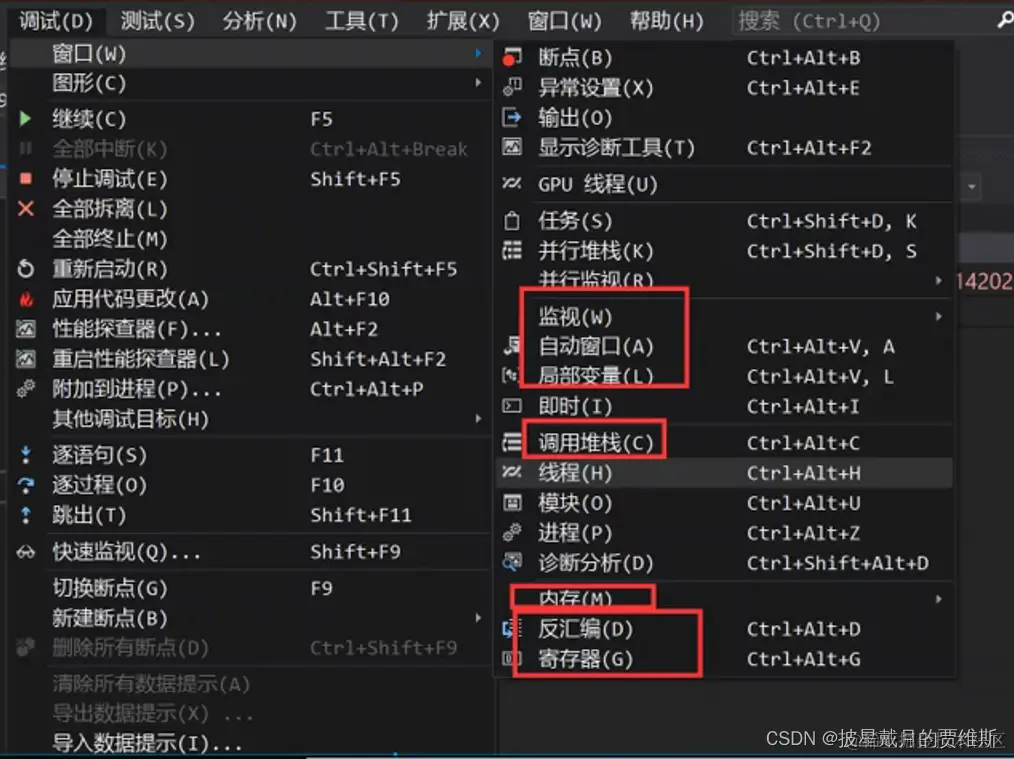Viewport: 1014px width, 759px height.
Task: Click the red Stop Debugging square icon
Action: coord(26,178)
